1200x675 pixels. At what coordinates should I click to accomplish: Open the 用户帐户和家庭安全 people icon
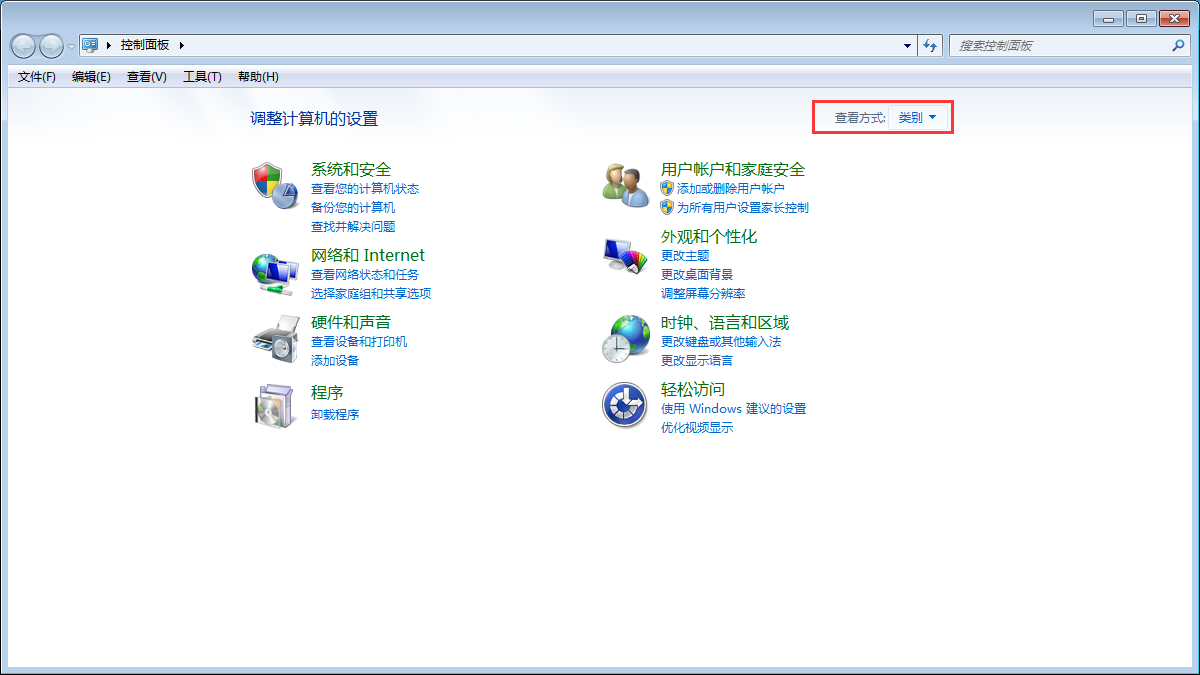(x=626, y=185)
